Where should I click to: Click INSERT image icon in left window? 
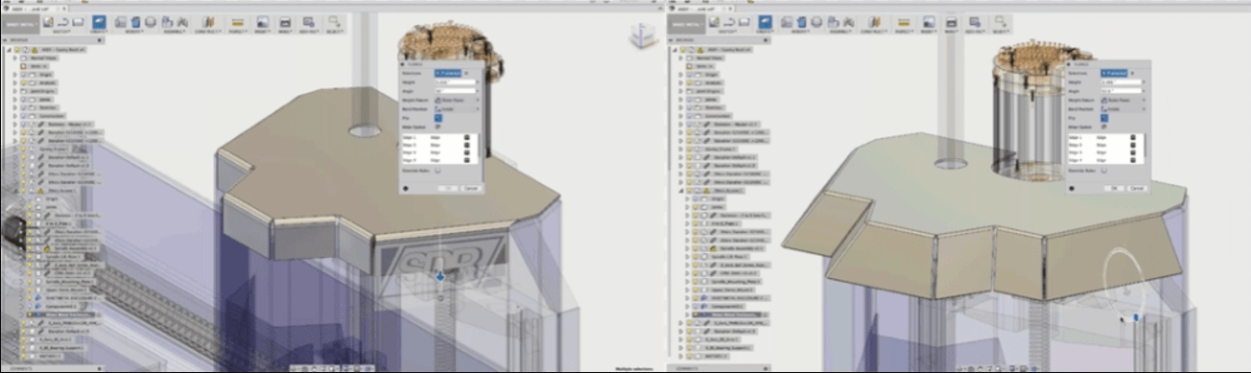click(x=263, y=22)
